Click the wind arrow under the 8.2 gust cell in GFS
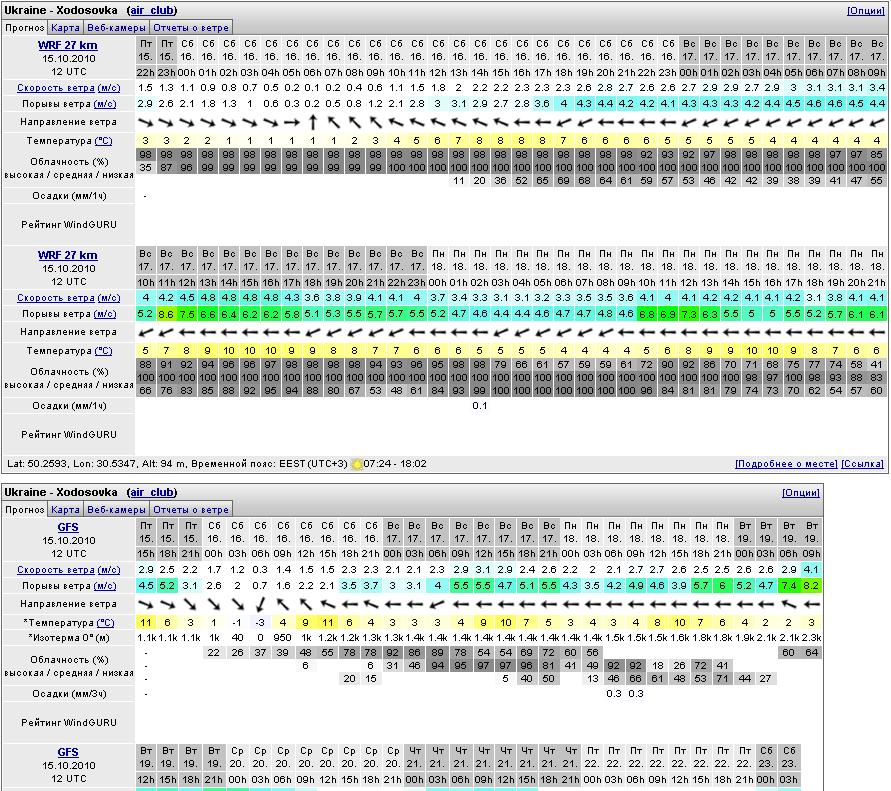Screen dimensions: 891x791 tap(810, 605)
